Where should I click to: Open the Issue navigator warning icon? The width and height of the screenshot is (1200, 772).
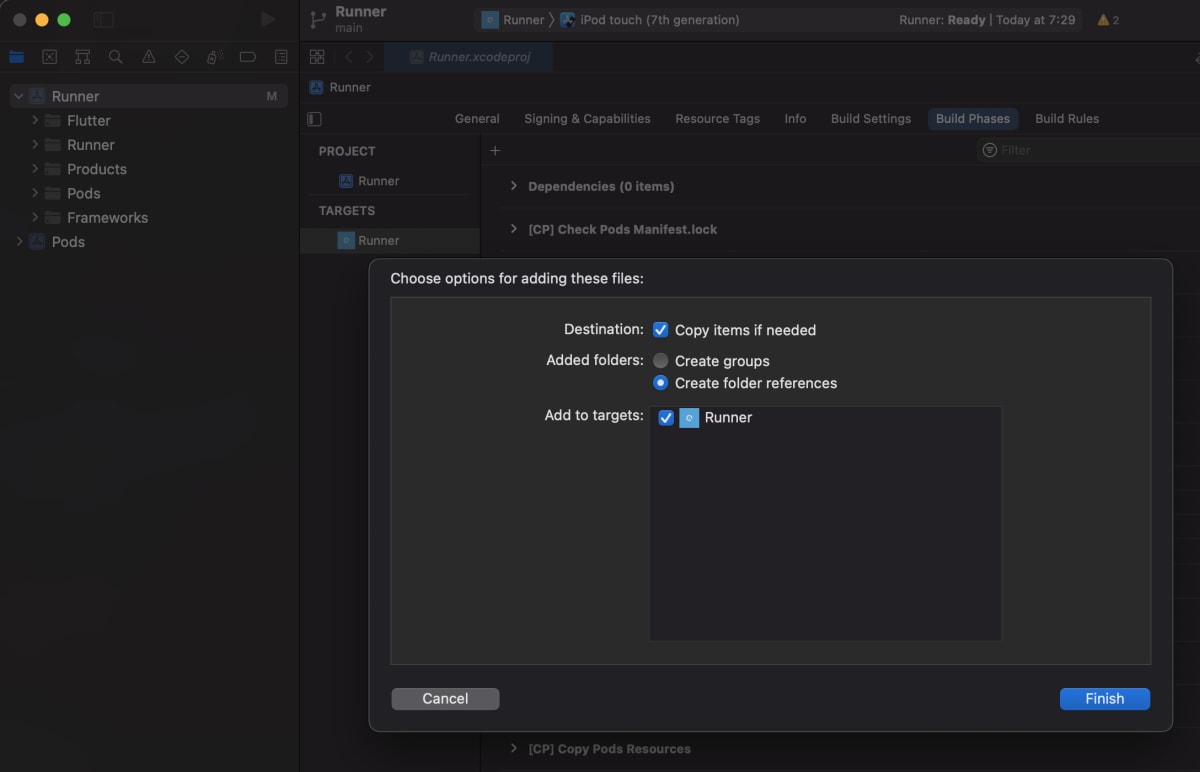pyautogui.click(x=149, y=57)
